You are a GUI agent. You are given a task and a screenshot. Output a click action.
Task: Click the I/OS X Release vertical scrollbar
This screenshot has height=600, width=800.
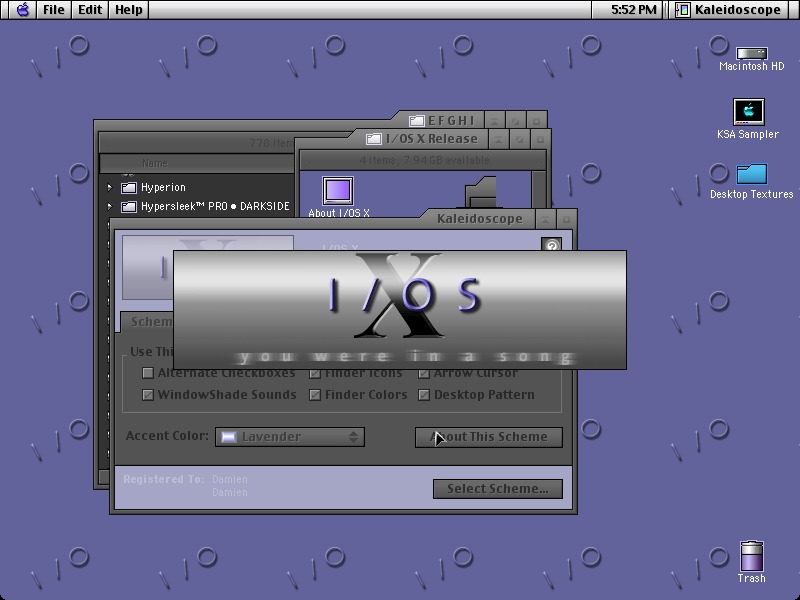coord(538,189)
